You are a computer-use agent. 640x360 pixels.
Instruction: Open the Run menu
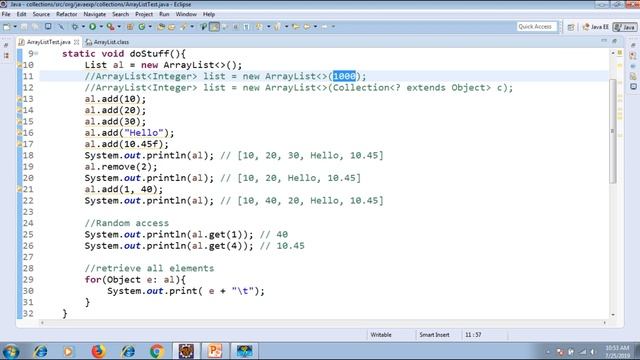click(164, 14)
